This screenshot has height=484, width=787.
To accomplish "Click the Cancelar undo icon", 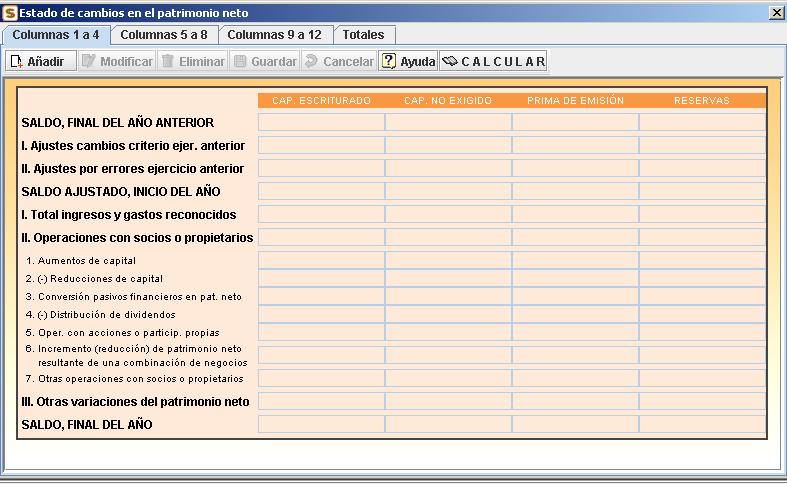I will coord(312,61).
